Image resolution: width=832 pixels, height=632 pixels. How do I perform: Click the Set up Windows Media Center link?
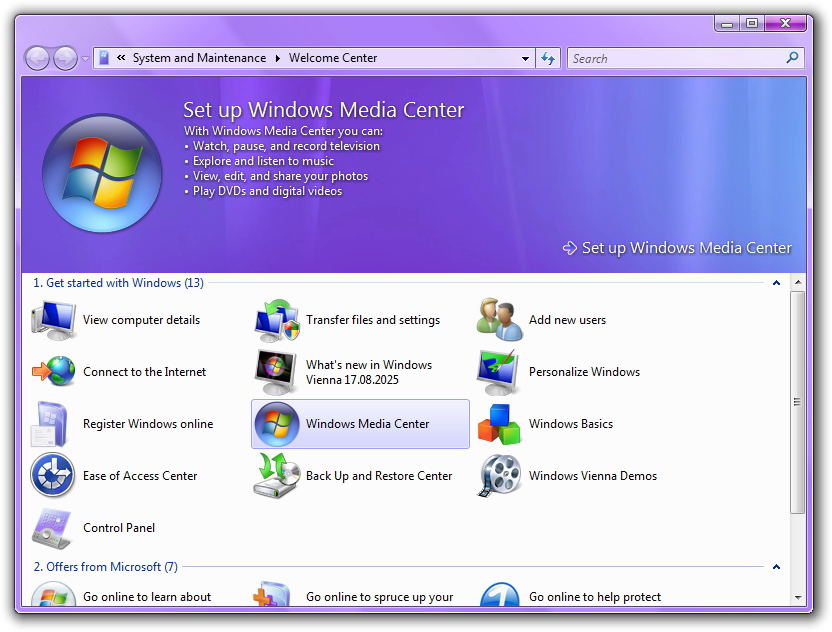coord(686,248)
